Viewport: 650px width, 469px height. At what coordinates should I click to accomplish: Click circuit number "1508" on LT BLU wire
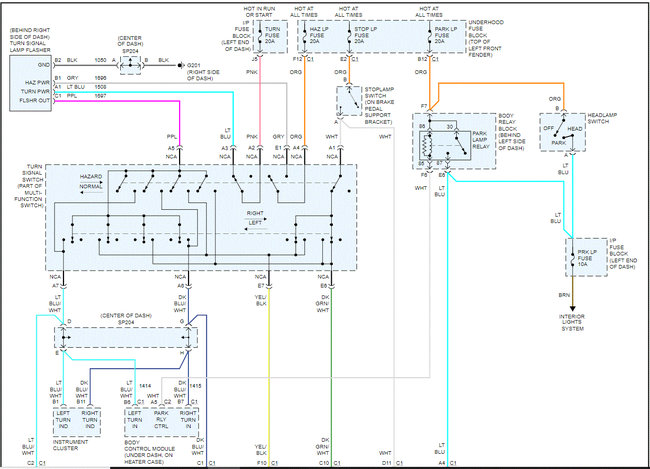(x=100, y=87)
